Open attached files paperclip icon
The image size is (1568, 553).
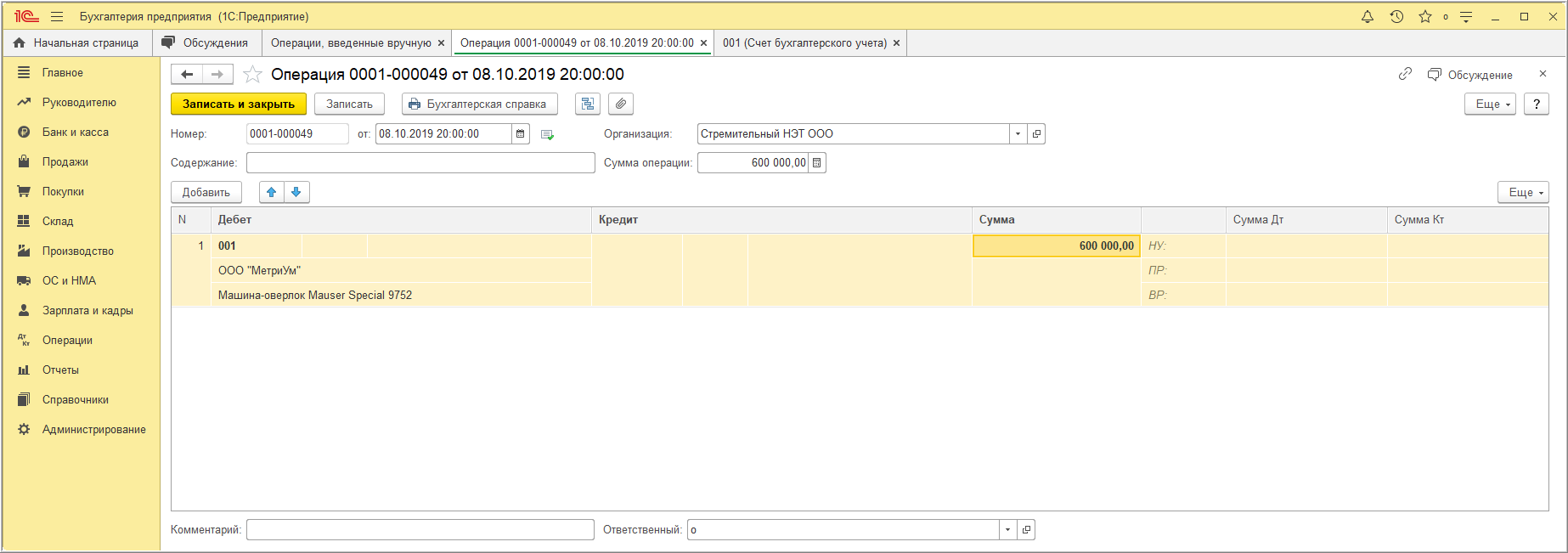pyautogui.click(x=621, y=104)
